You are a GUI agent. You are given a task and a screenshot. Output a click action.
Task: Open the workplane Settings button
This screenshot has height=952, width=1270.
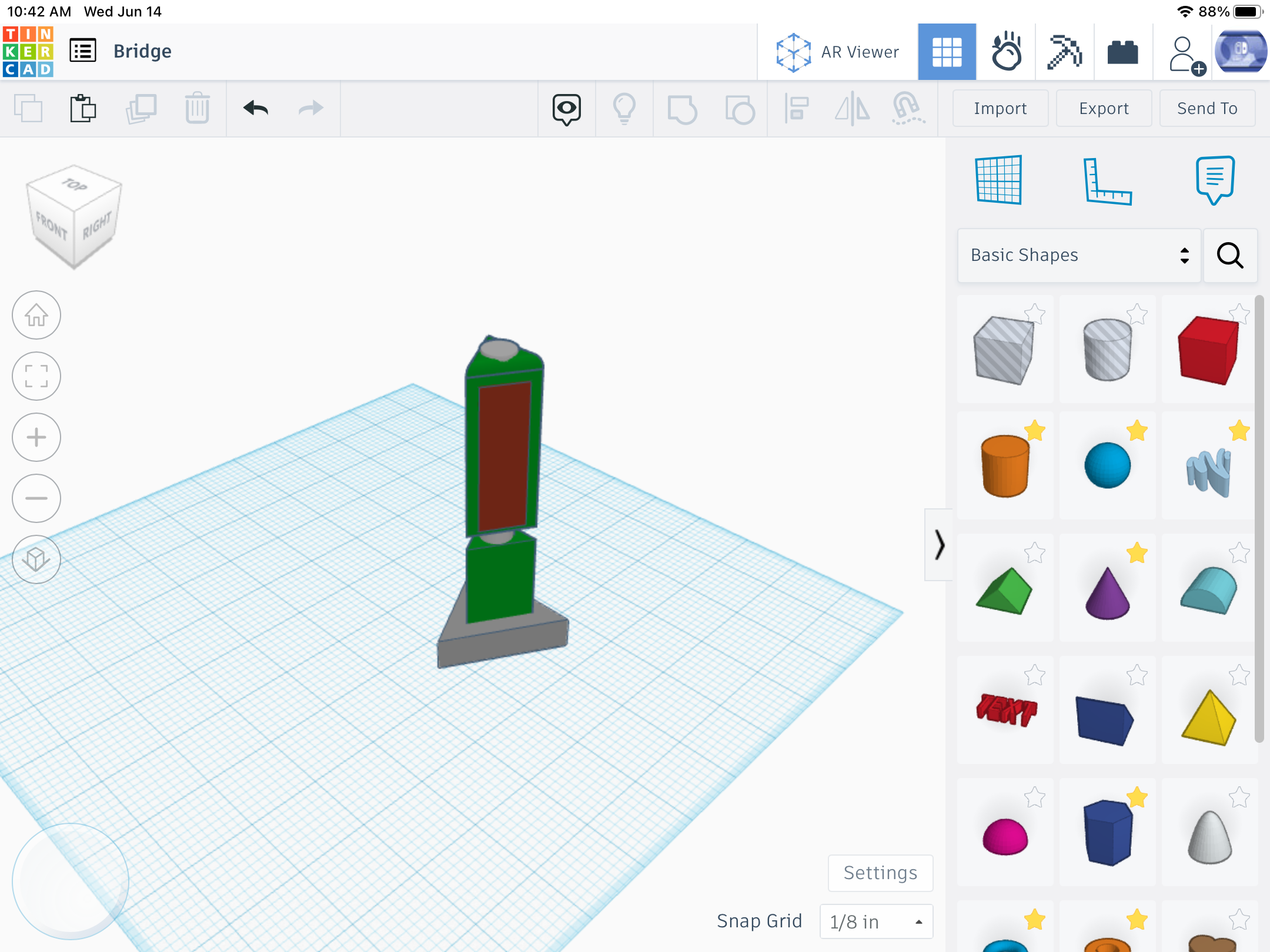(x=880, y=873)
